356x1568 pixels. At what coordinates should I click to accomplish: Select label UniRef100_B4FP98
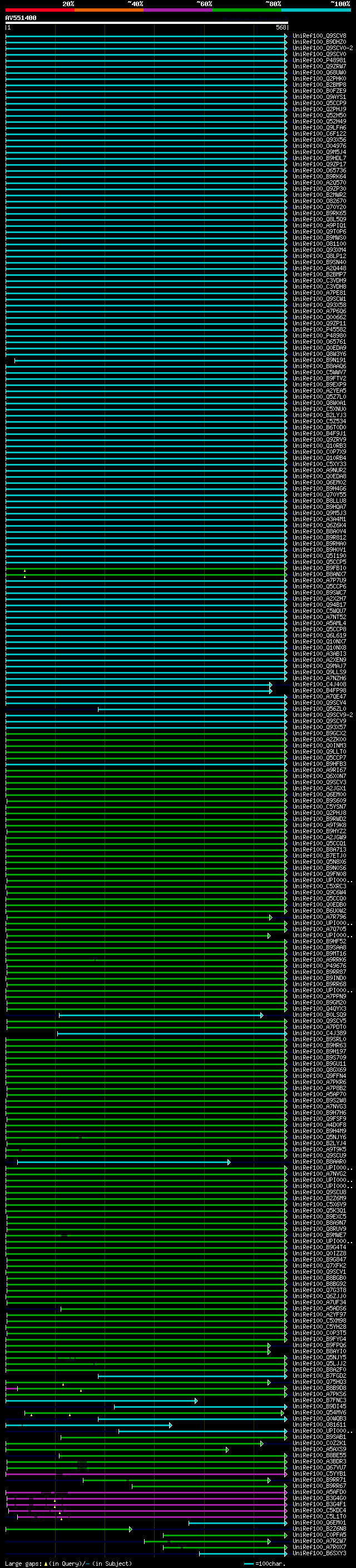point(319,690)
